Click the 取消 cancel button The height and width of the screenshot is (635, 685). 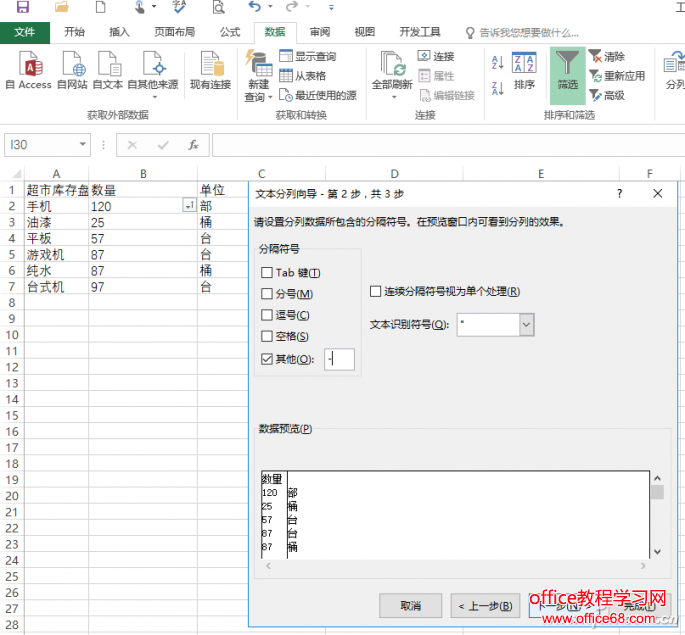[410, 605]
